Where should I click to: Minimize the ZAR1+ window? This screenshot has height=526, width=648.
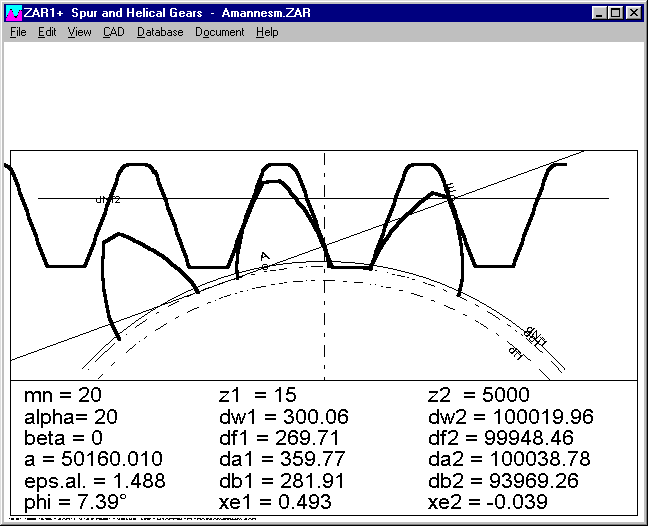pyautogui.click(x=599, y=13)
